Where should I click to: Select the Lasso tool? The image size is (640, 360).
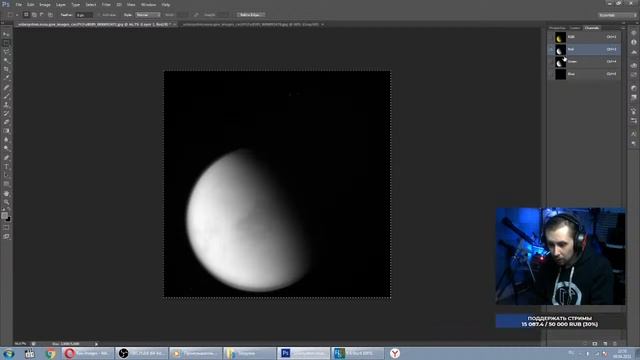pos(6,52)
